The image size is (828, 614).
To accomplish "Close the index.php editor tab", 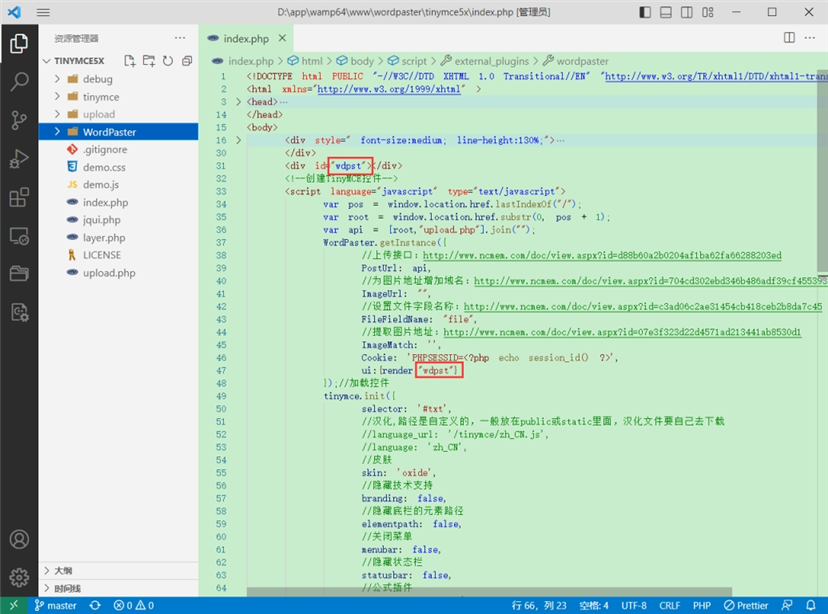I will (283, 38).
